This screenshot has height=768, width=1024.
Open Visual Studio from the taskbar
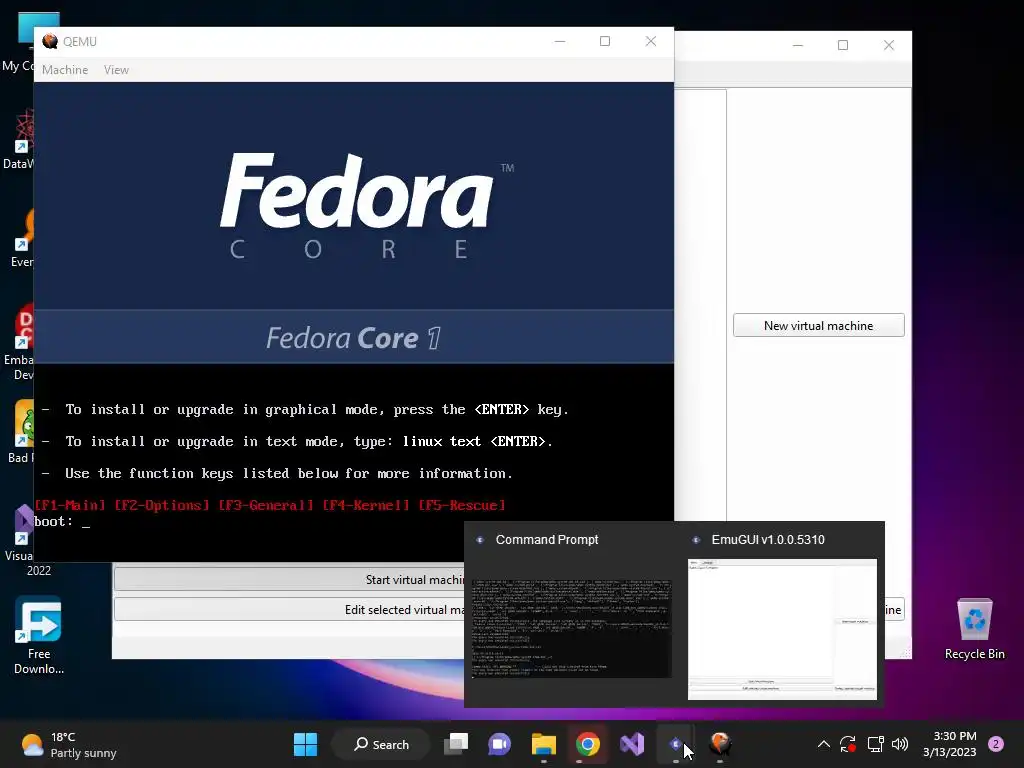point(632,744)
